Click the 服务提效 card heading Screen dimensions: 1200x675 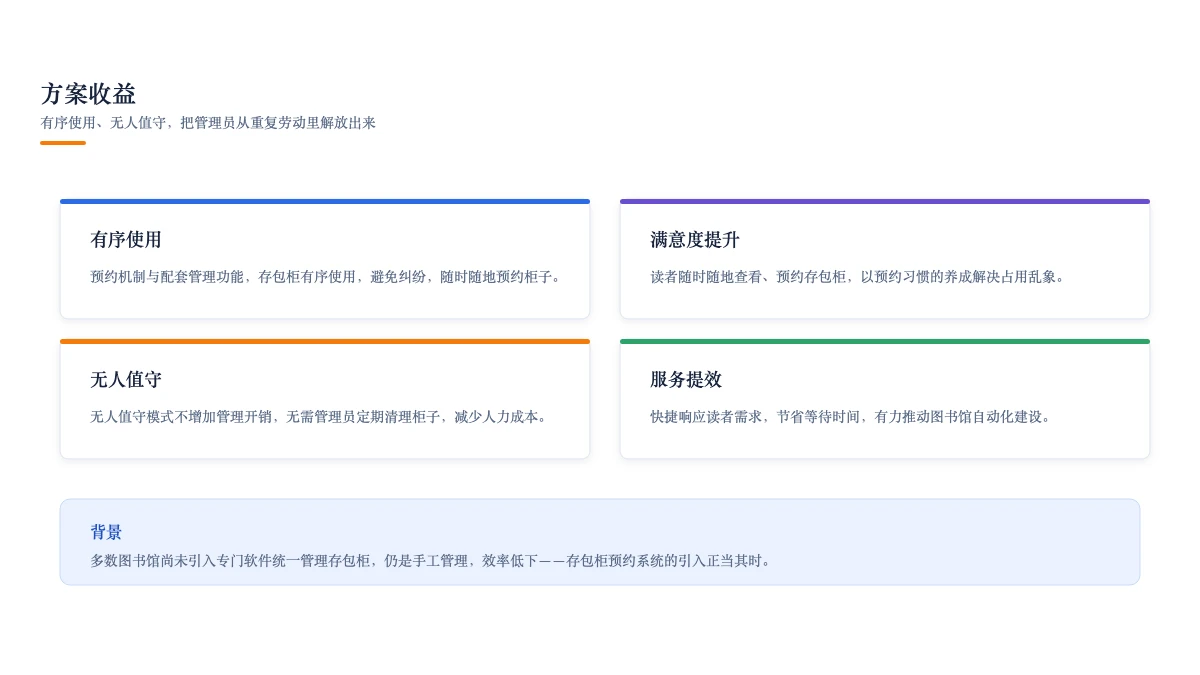[686, 380]
